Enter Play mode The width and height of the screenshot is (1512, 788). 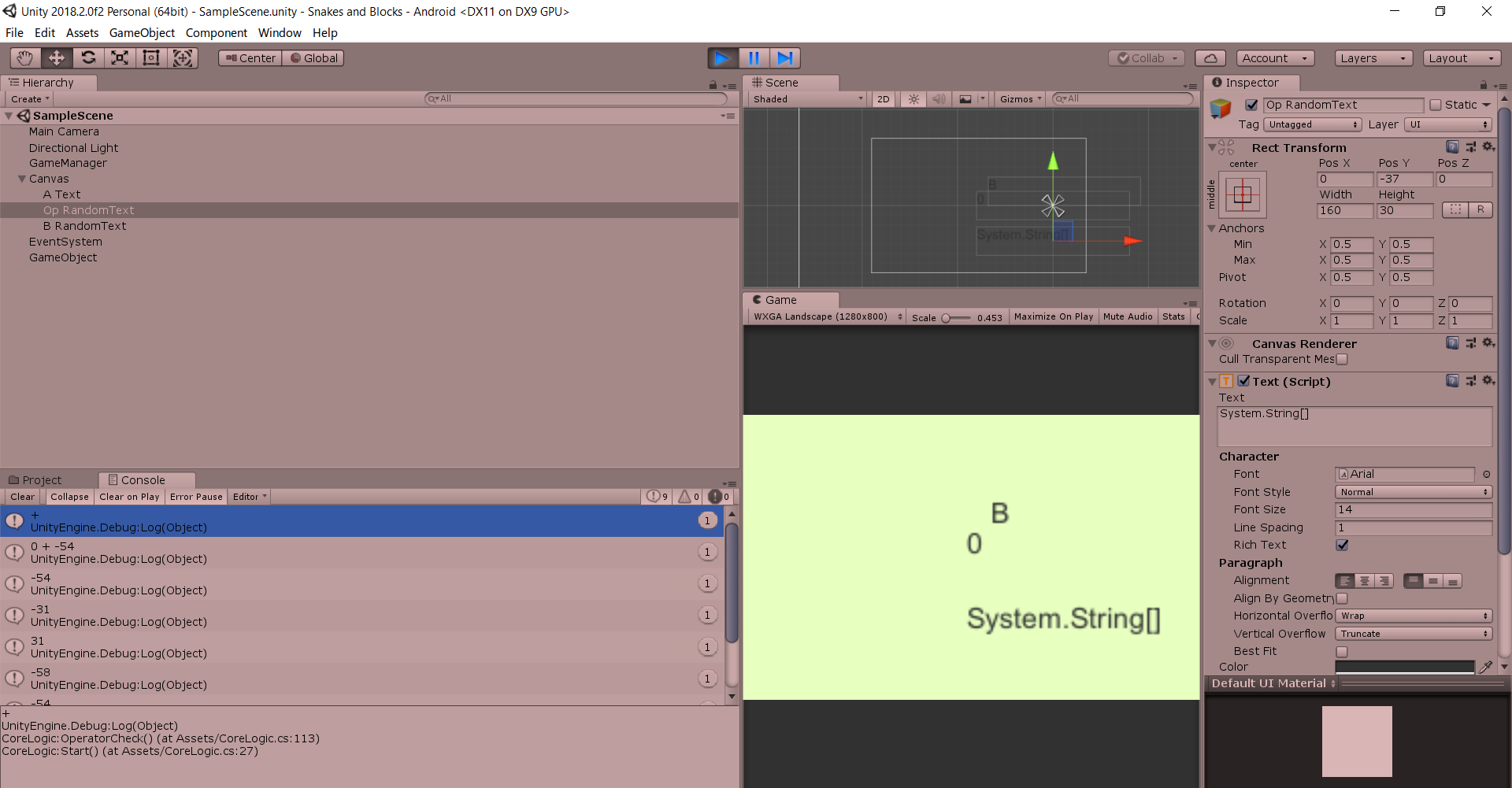[722, 57]
